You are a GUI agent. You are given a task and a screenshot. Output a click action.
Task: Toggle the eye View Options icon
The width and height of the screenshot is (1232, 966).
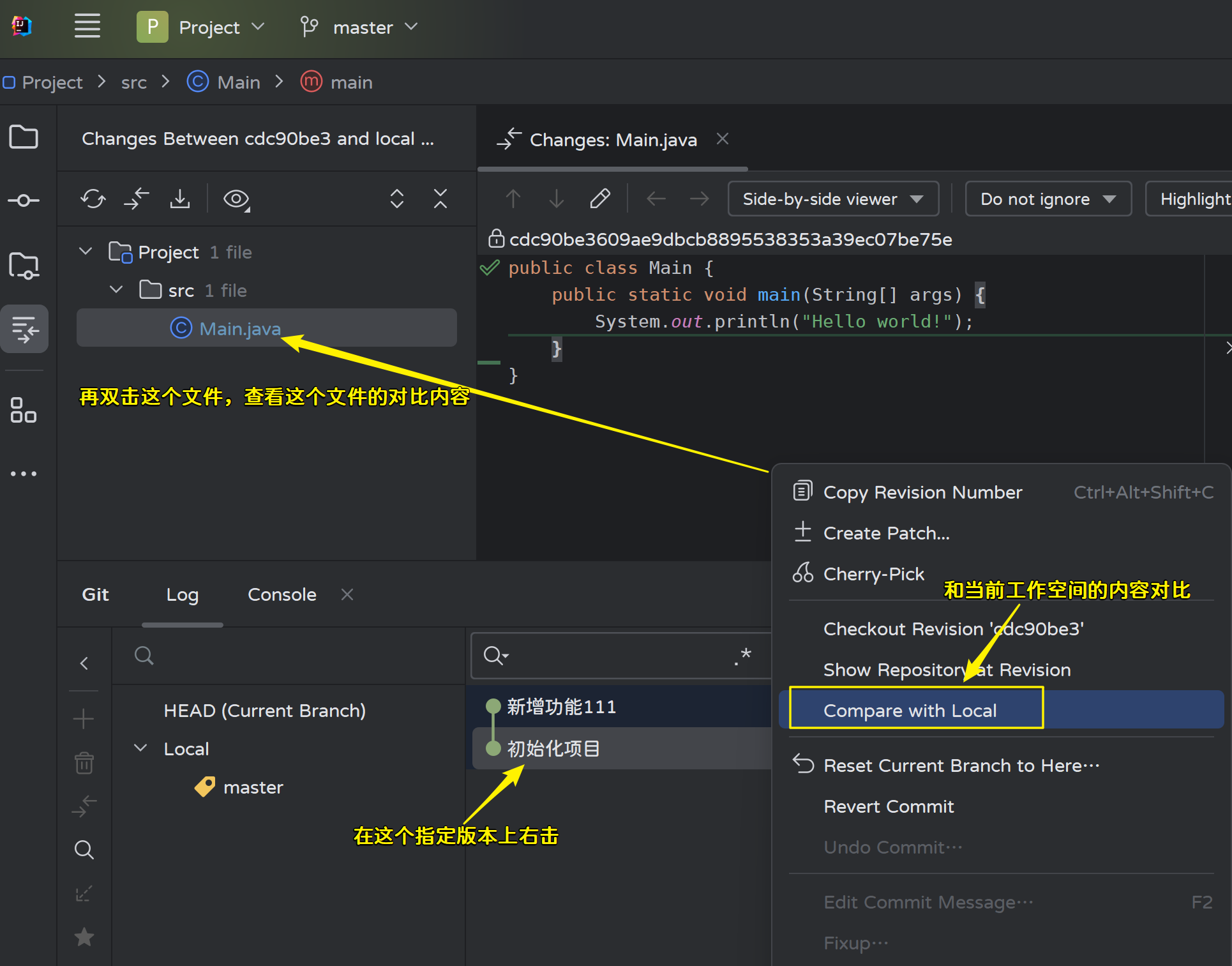pyautogui.click(x=236, y=199)
